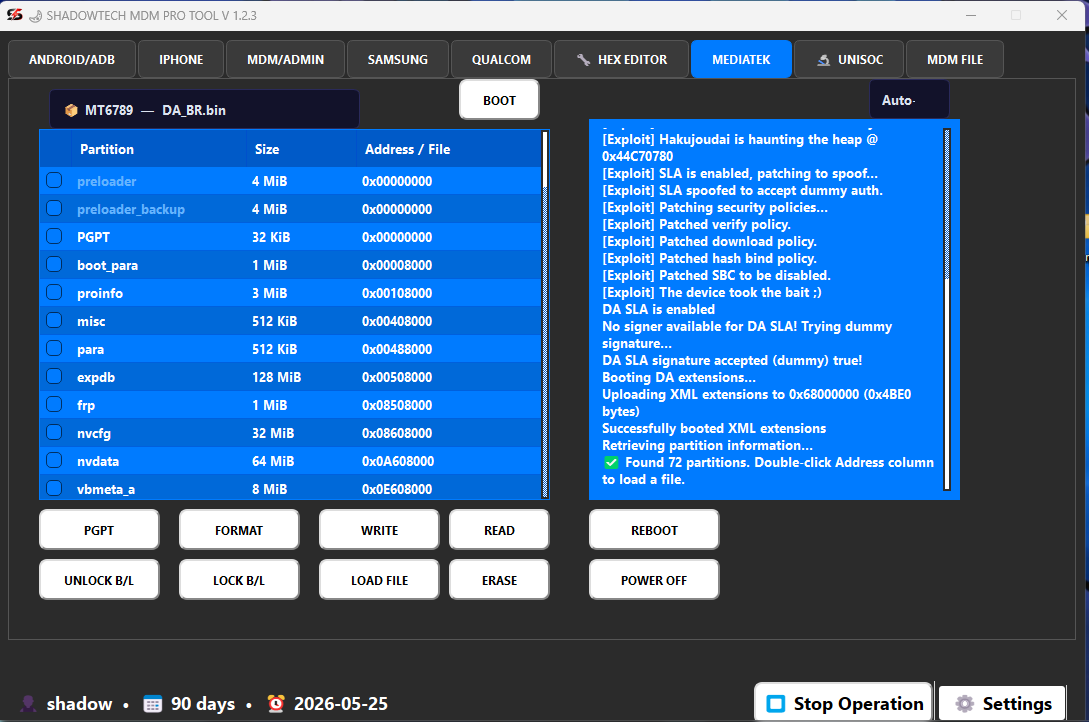
Task: Click the wrench icon on Hex Editor tab
Action: pyautogui.click(x=583, y=60)
